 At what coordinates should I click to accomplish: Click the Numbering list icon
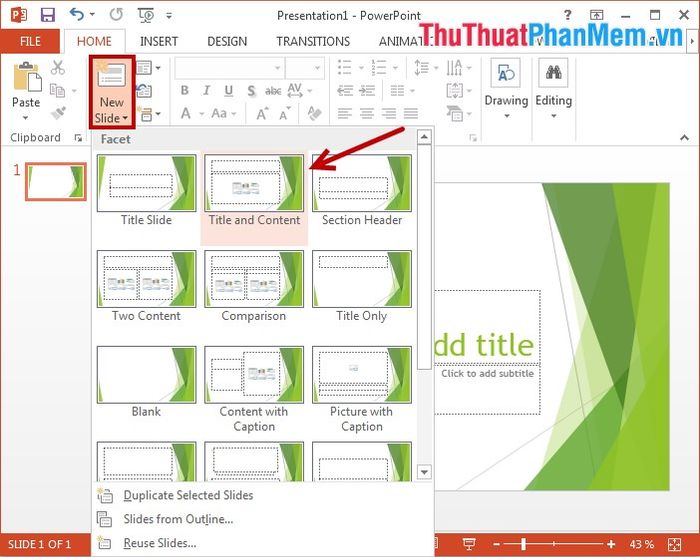click(379, 68)
